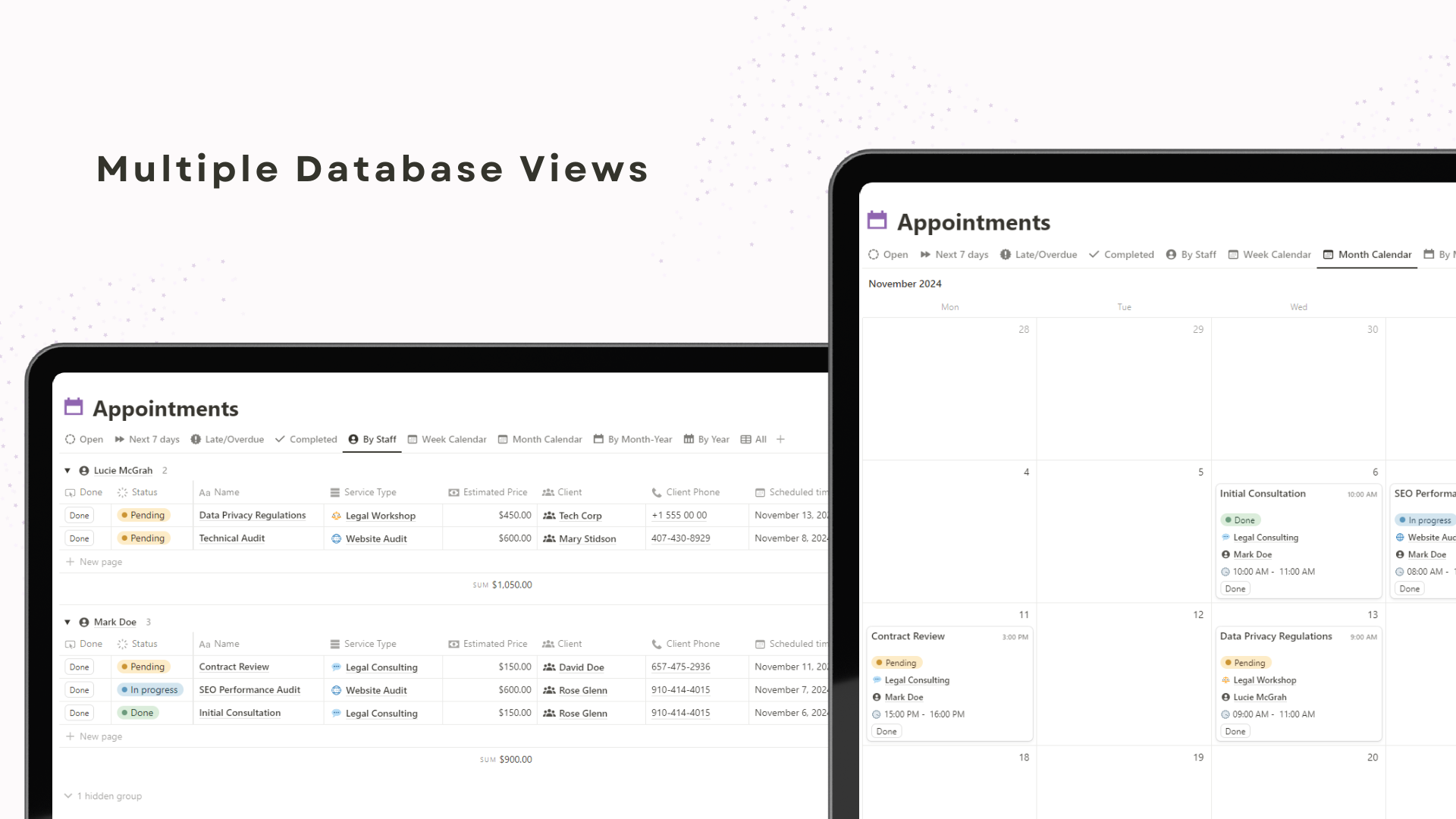Expand the 1 hidden group section
Screen dimensions: 1456x819
coord(103,796)
